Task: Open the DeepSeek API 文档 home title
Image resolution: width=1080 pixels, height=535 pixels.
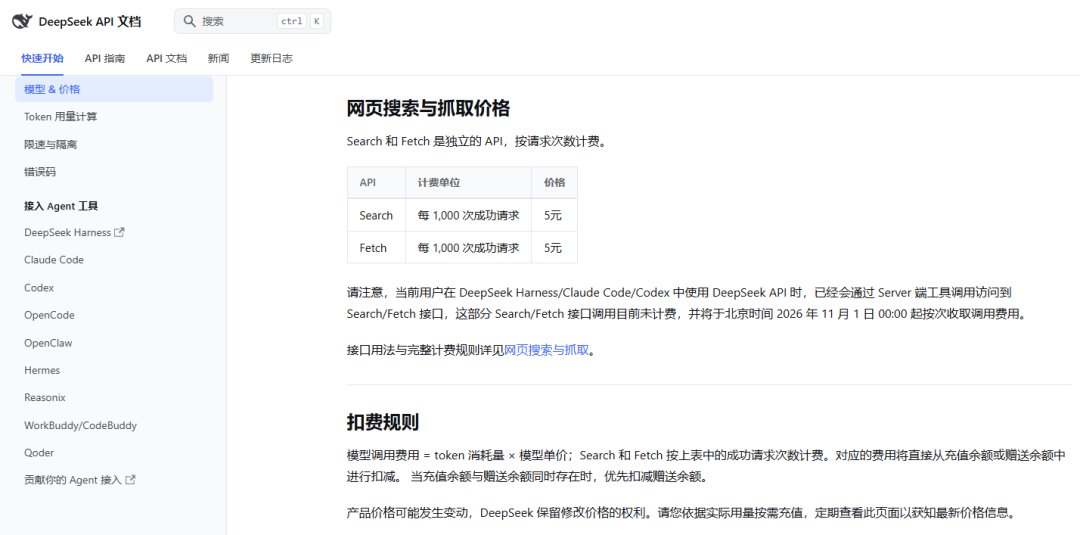Action: (90, 21)
